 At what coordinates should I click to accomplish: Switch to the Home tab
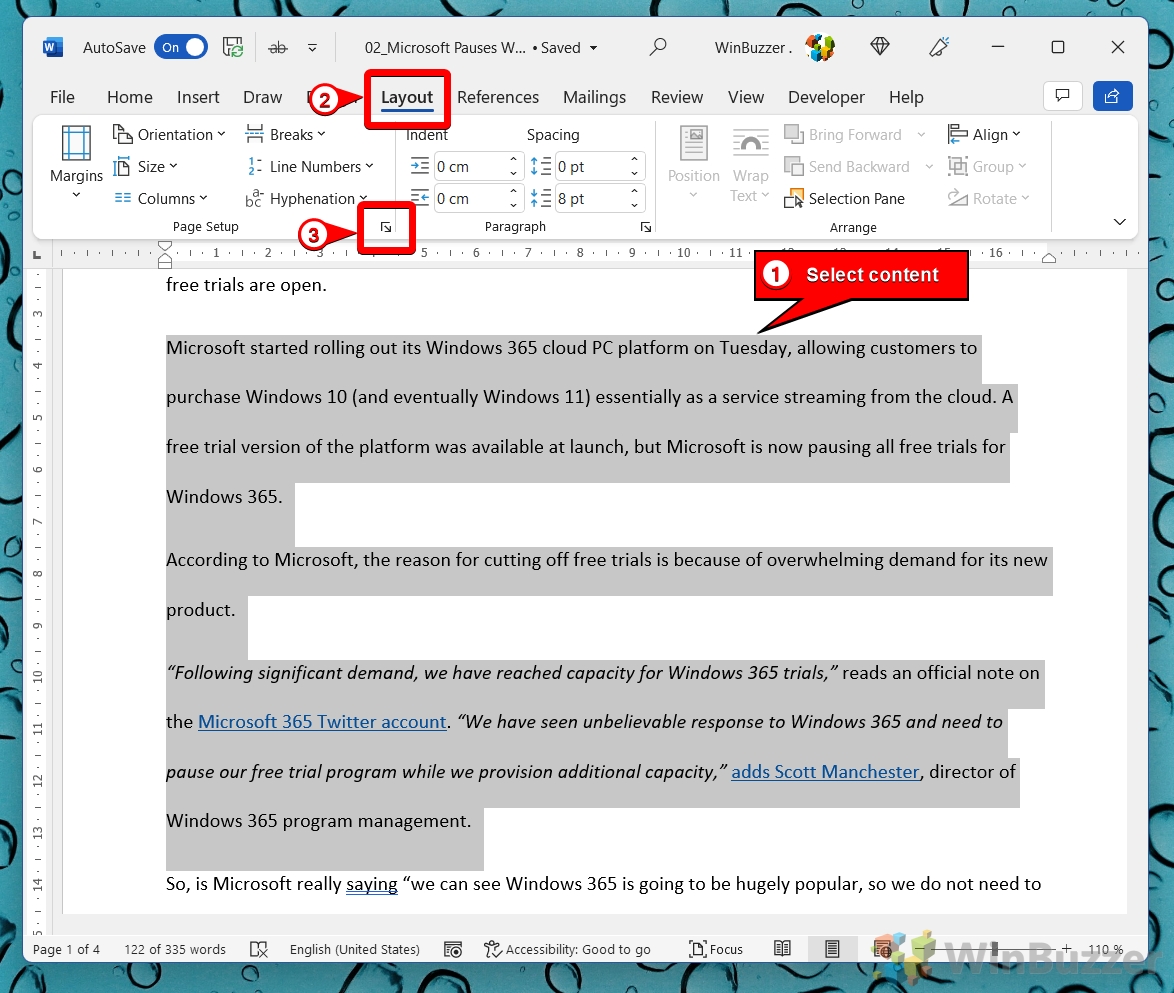click(130, 97)
